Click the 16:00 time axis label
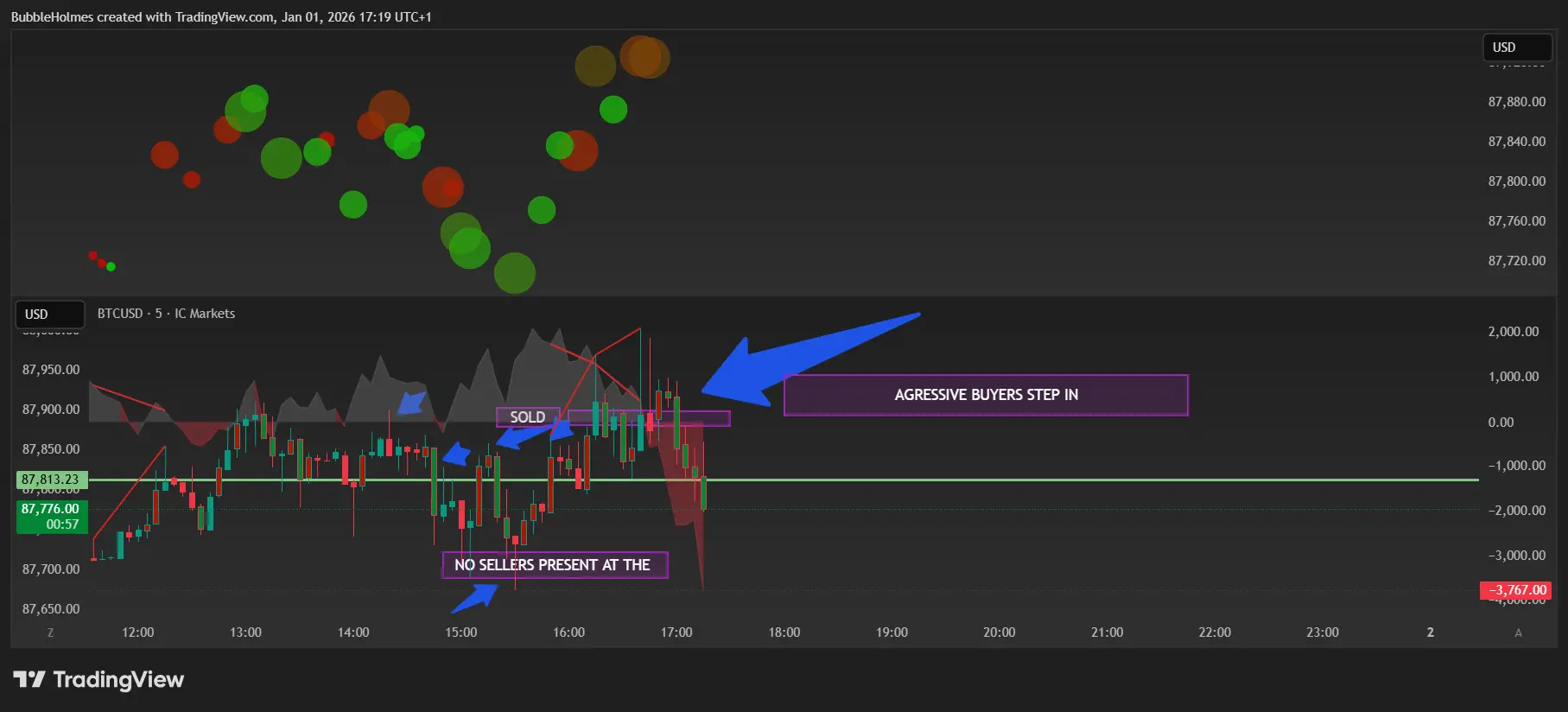 click(x=568, y=633)
